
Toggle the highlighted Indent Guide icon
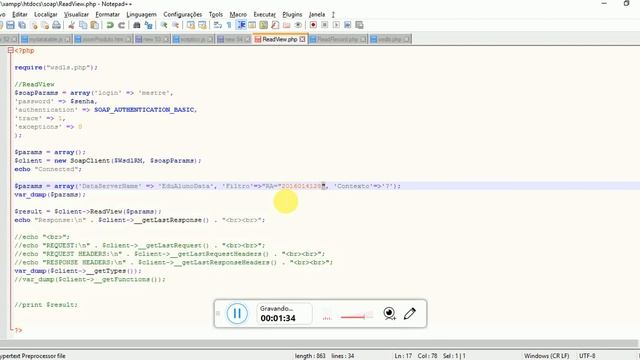[x=241, y=25]
